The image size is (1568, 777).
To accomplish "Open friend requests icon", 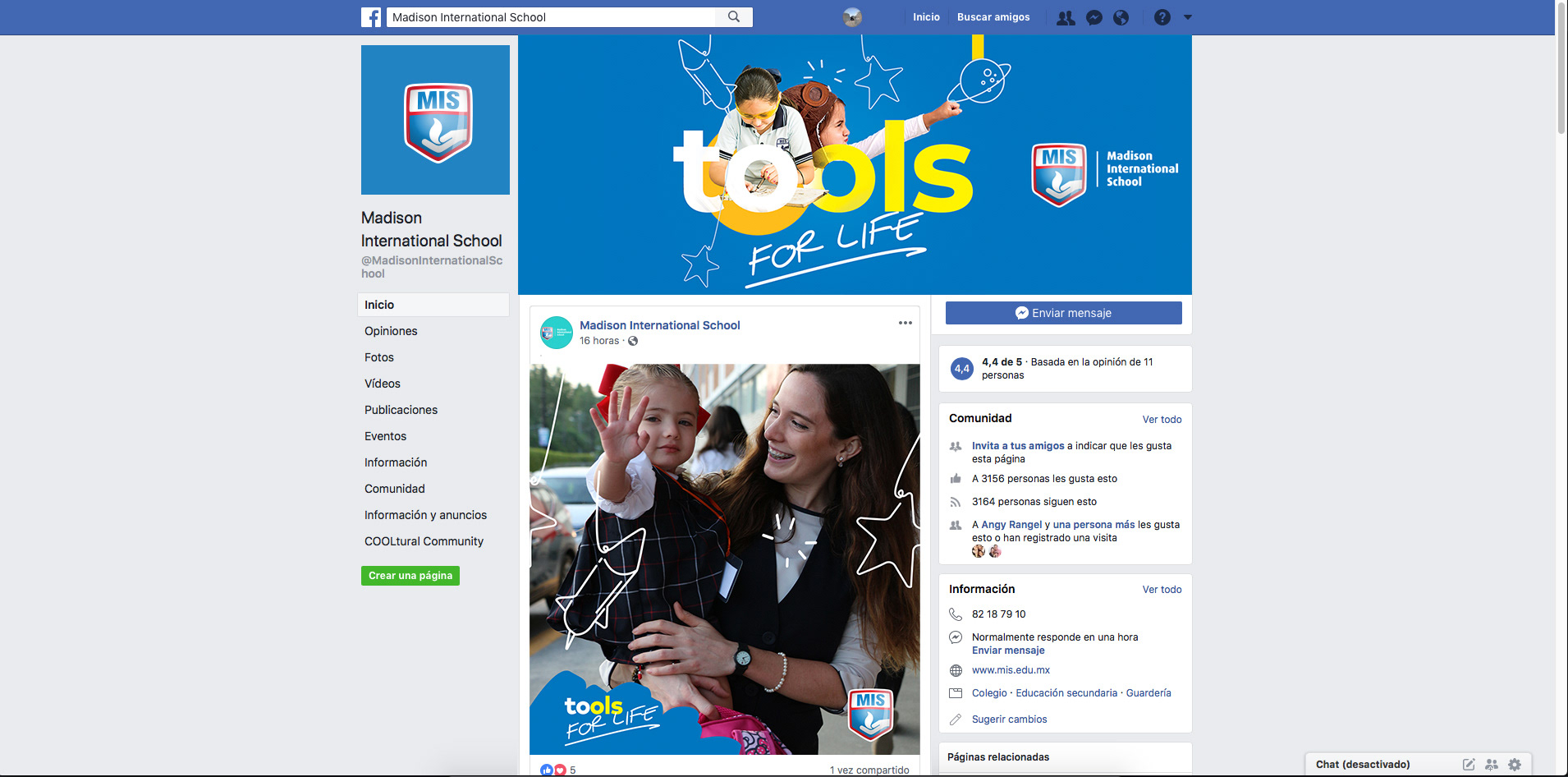I will [x=1066, y=17].
